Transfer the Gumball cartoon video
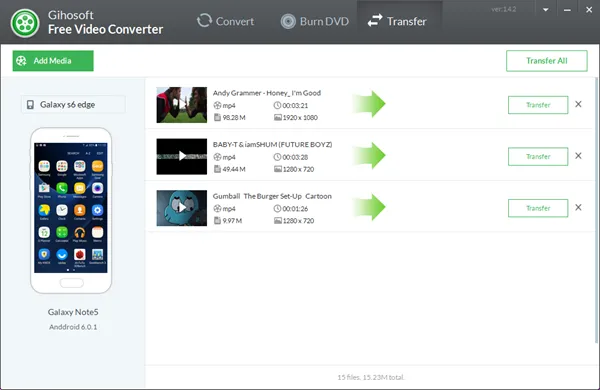The height and width of the screenshot is (390, 600). (x=538, y=208)
